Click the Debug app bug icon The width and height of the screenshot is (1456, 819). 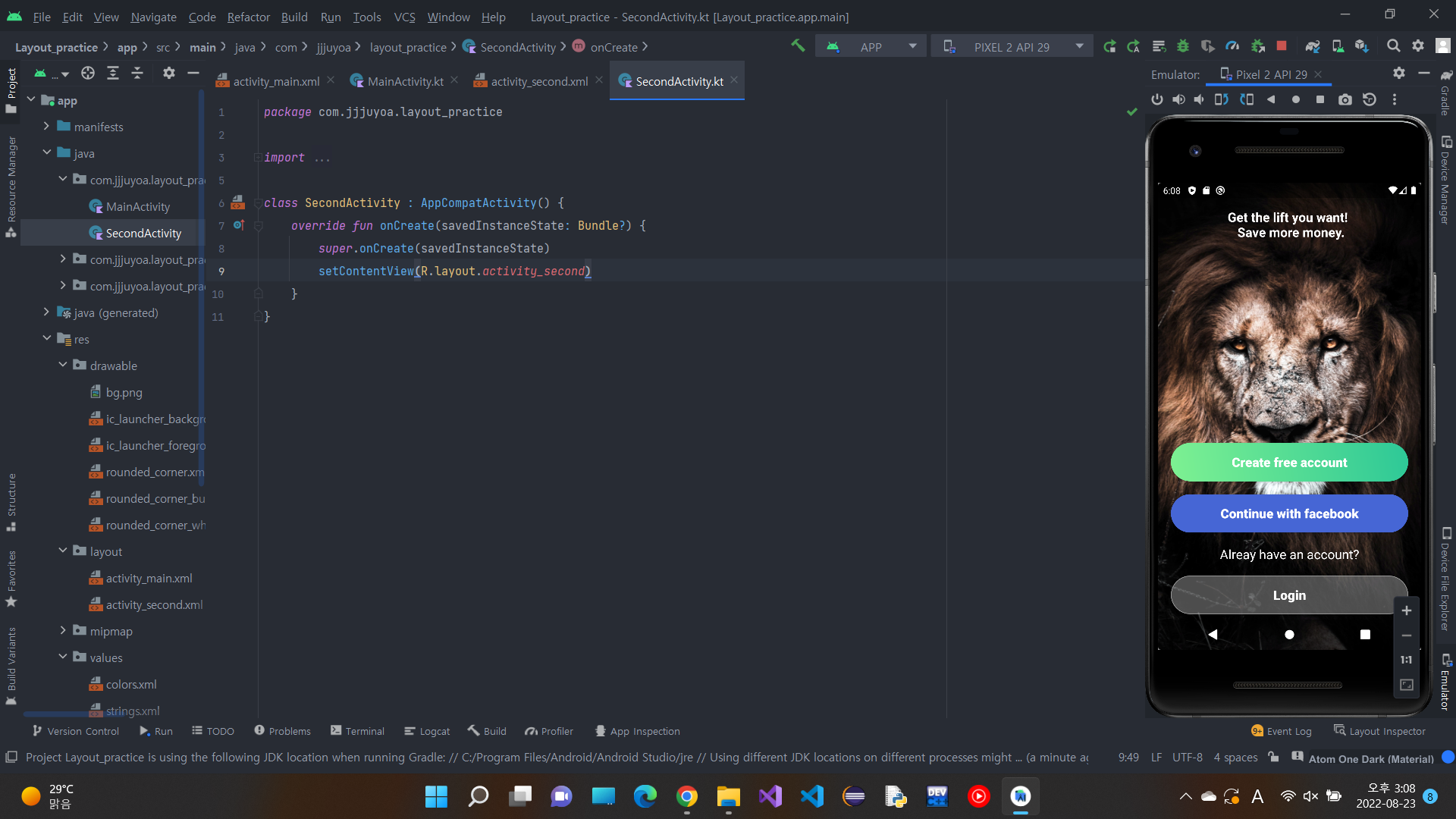[x=1182, y=46]
